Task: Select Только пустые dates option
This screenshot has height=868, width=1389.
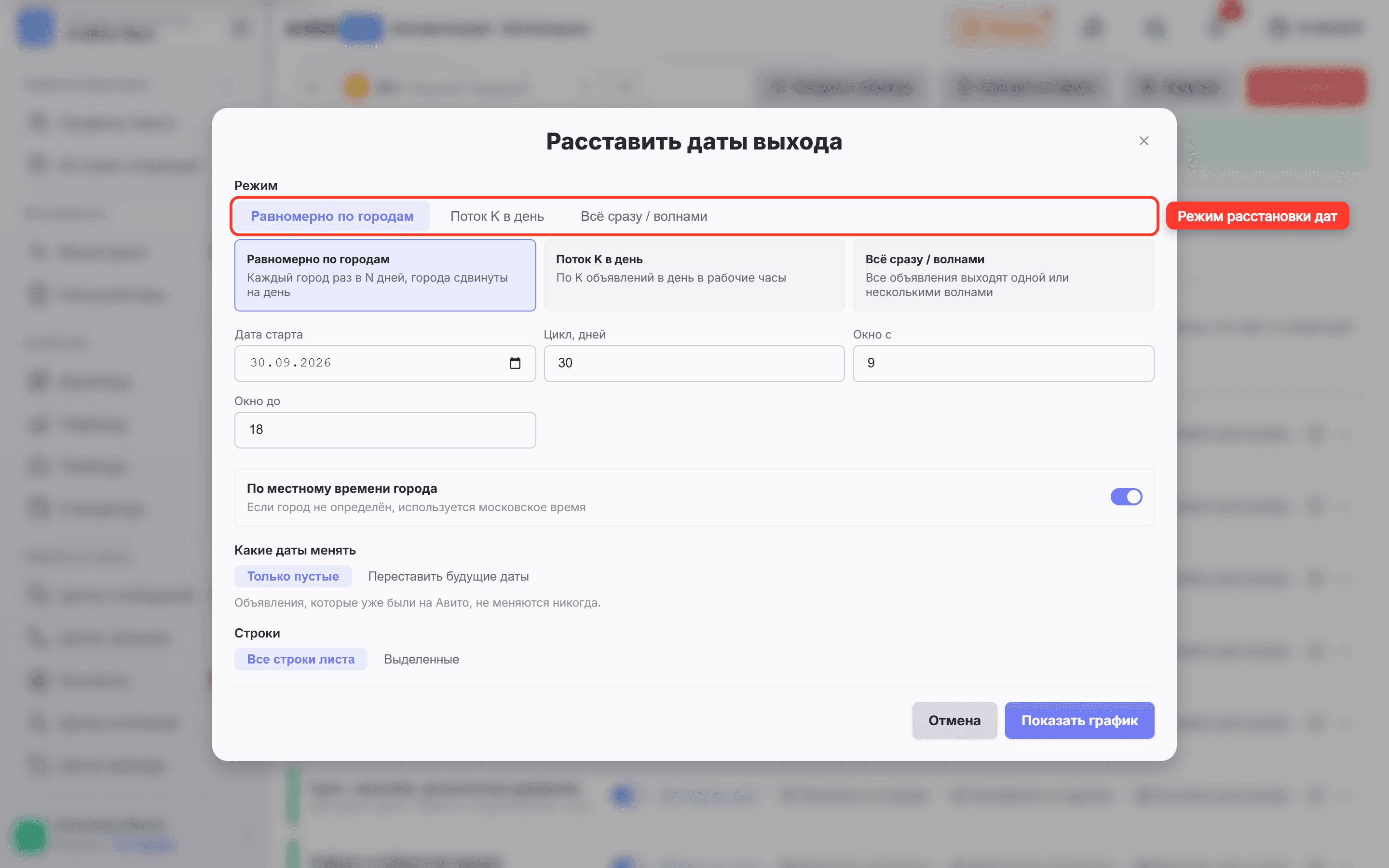Action: [293, 576]
